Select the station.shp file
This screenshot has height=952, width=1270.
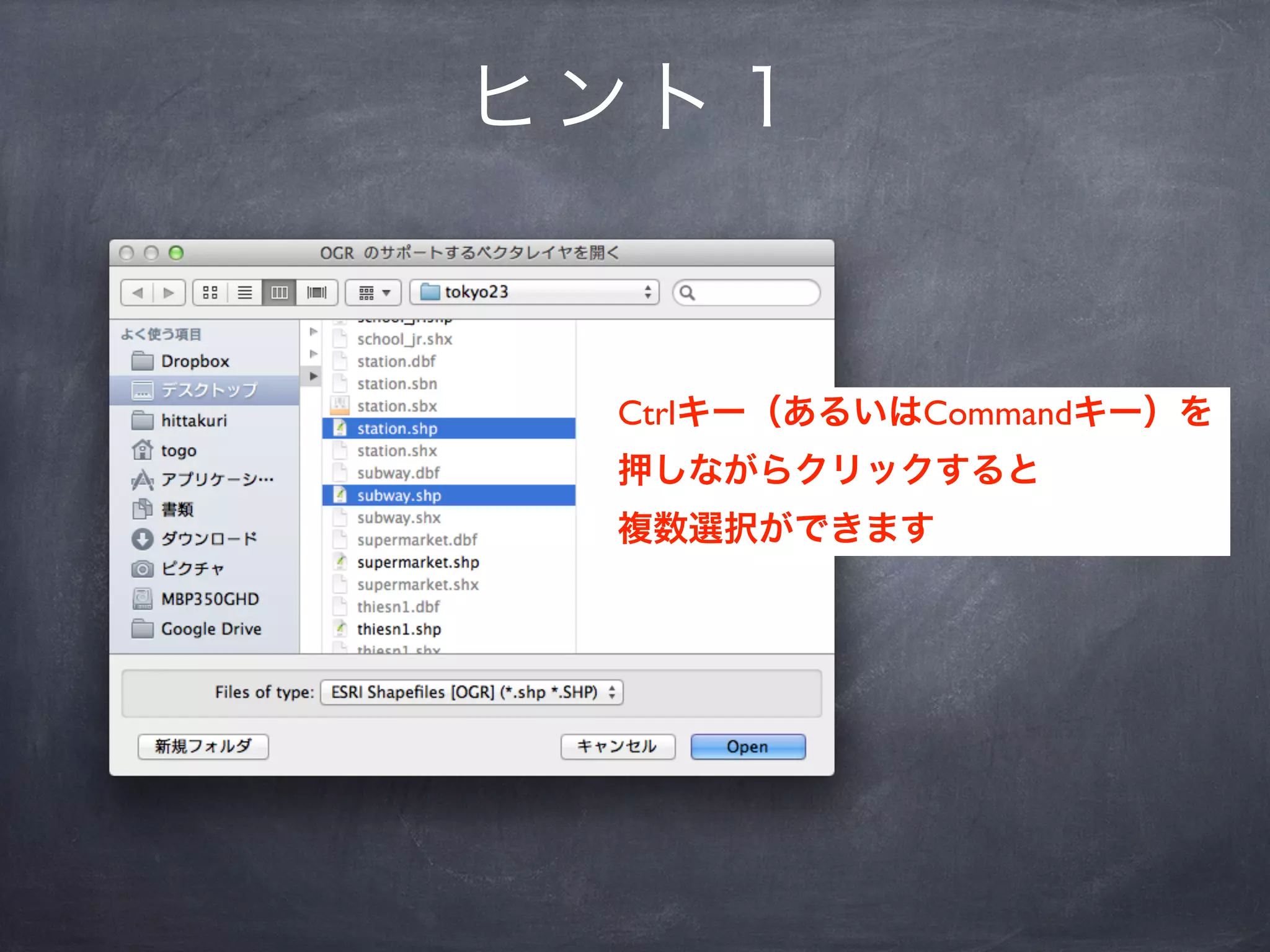[x=449, y=428]
